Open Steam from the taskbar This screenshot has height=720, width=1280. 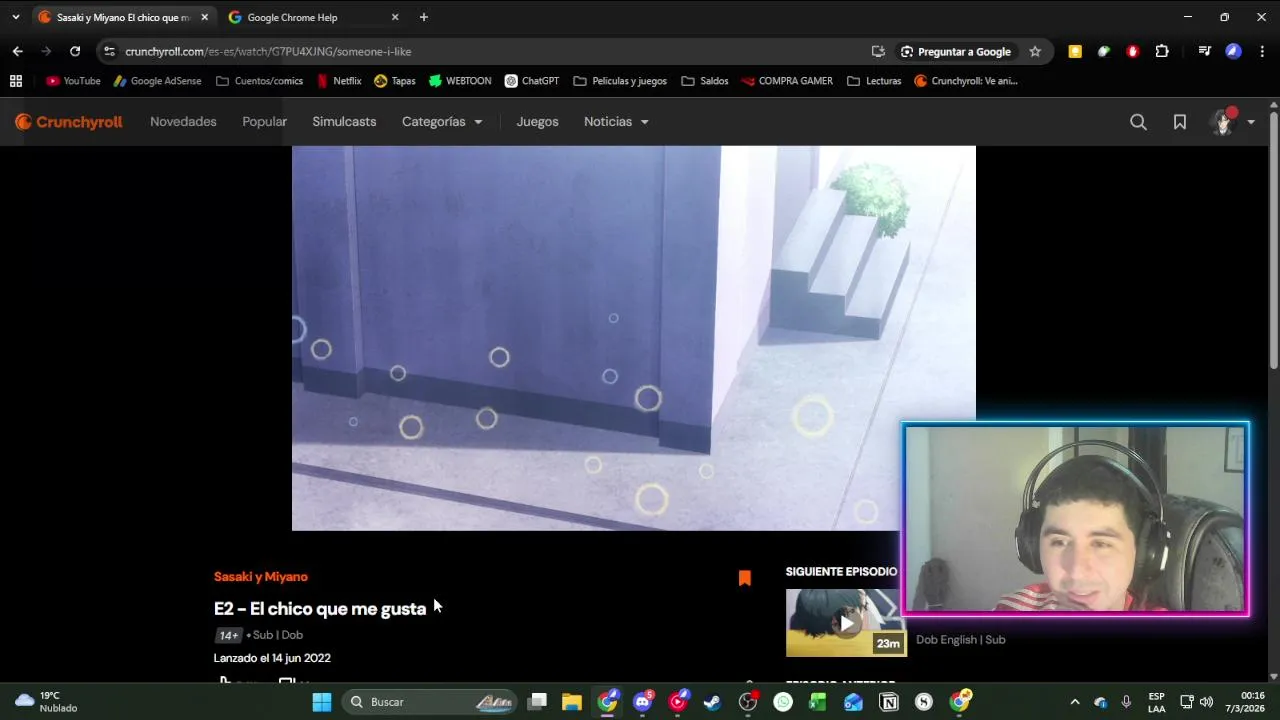(x=712, y=702)
